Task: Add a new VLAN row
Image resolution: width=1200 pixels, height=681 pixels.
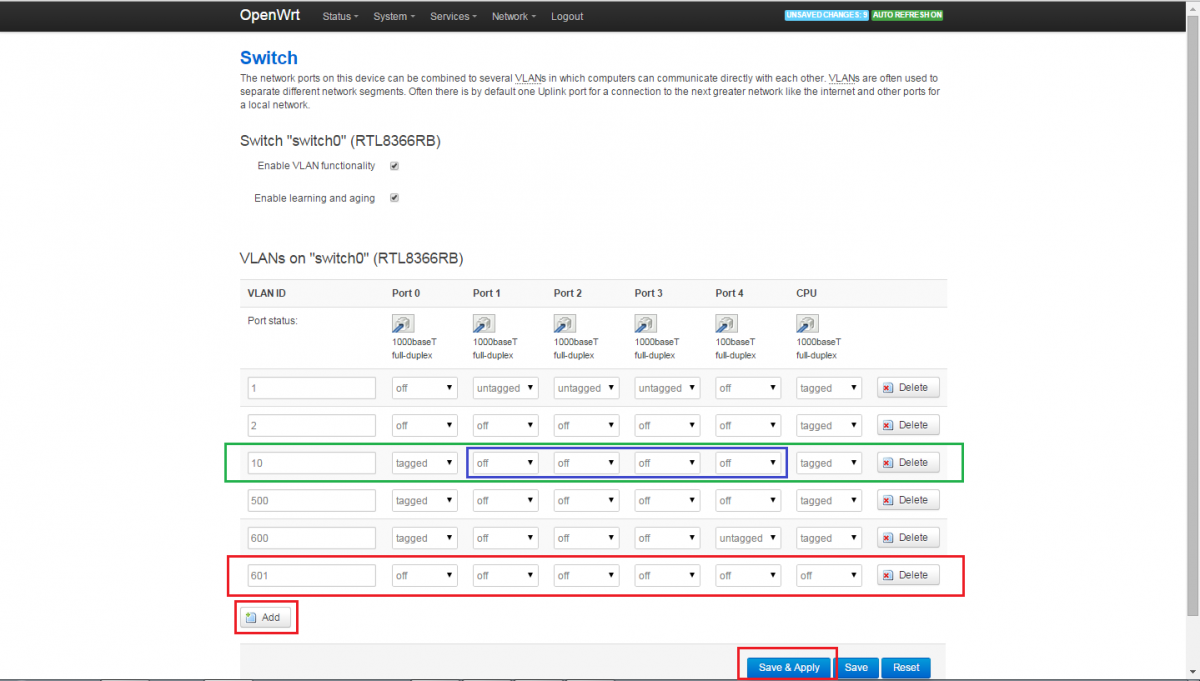Action: pos(265,618)
